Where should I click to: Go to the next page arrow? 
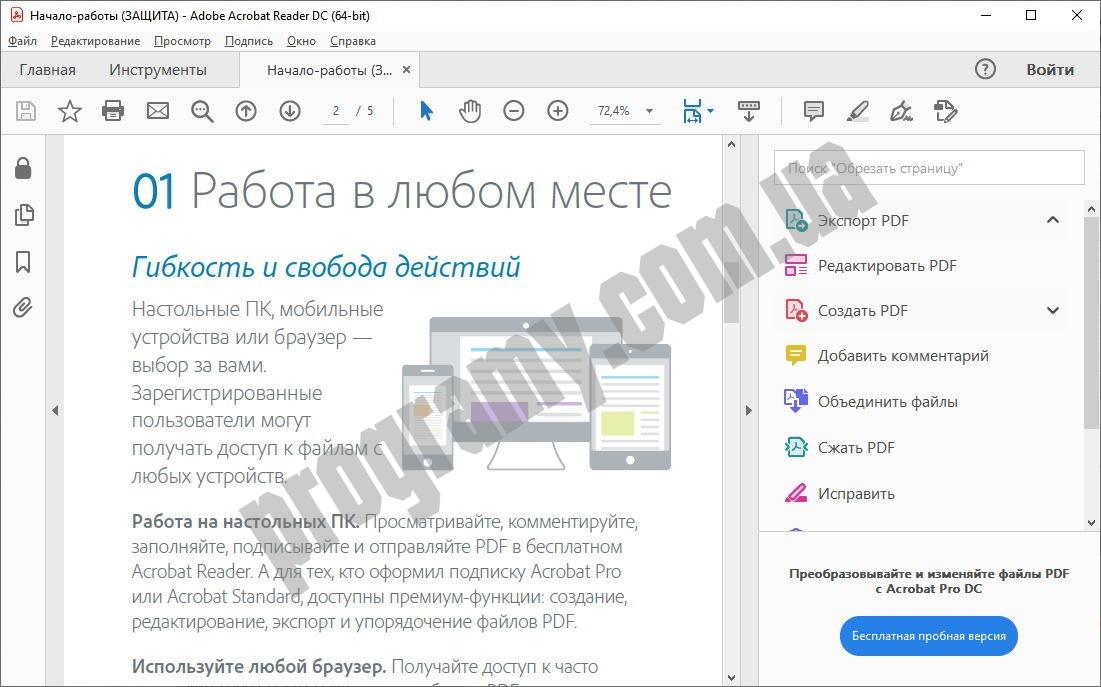(x=290, y=111)
